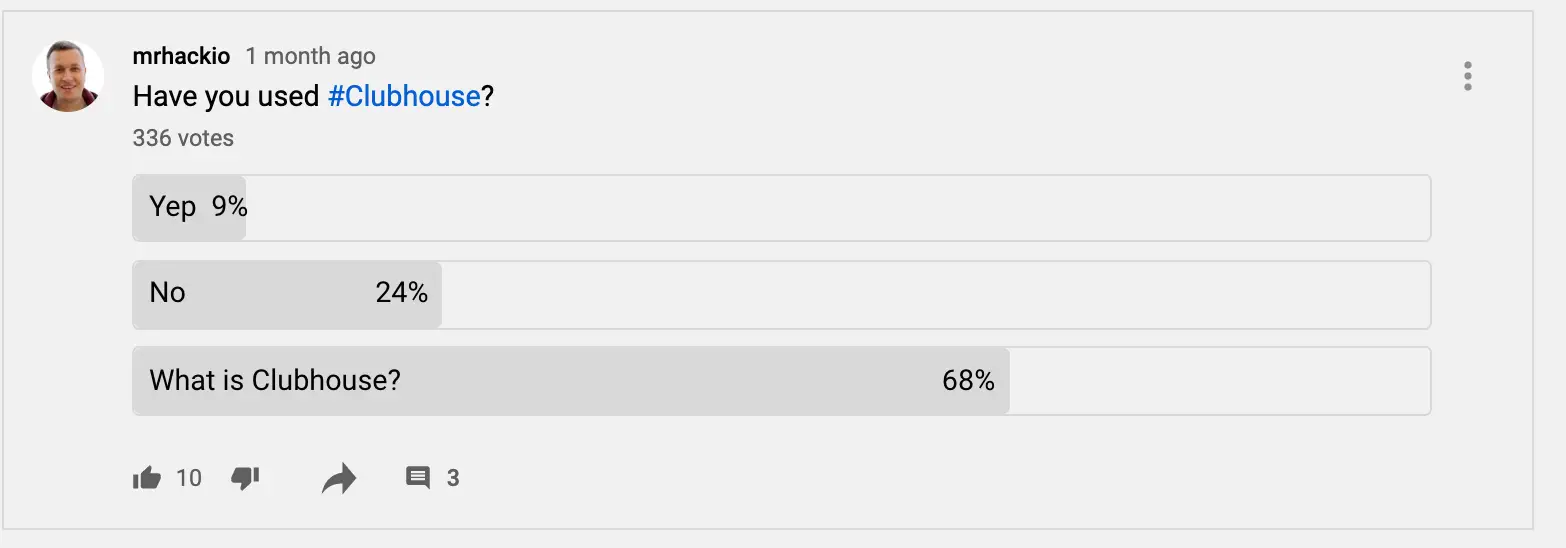This screenshot has width=1566, height=548.
Task: Open comments via the speech bubble icon
Action: 417,478
